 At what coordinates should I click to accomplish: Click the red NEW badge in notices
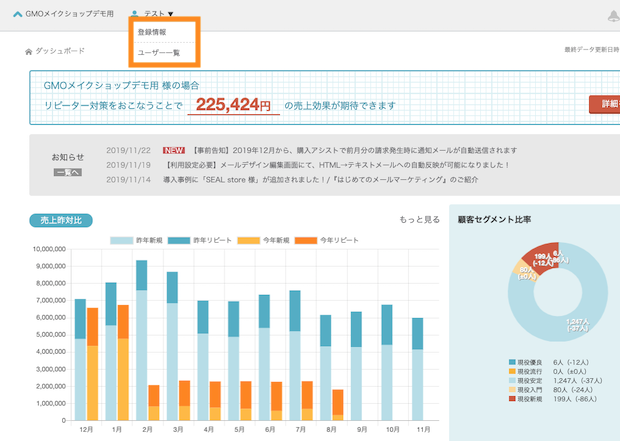pyautogui.click(x=174, y=149)
